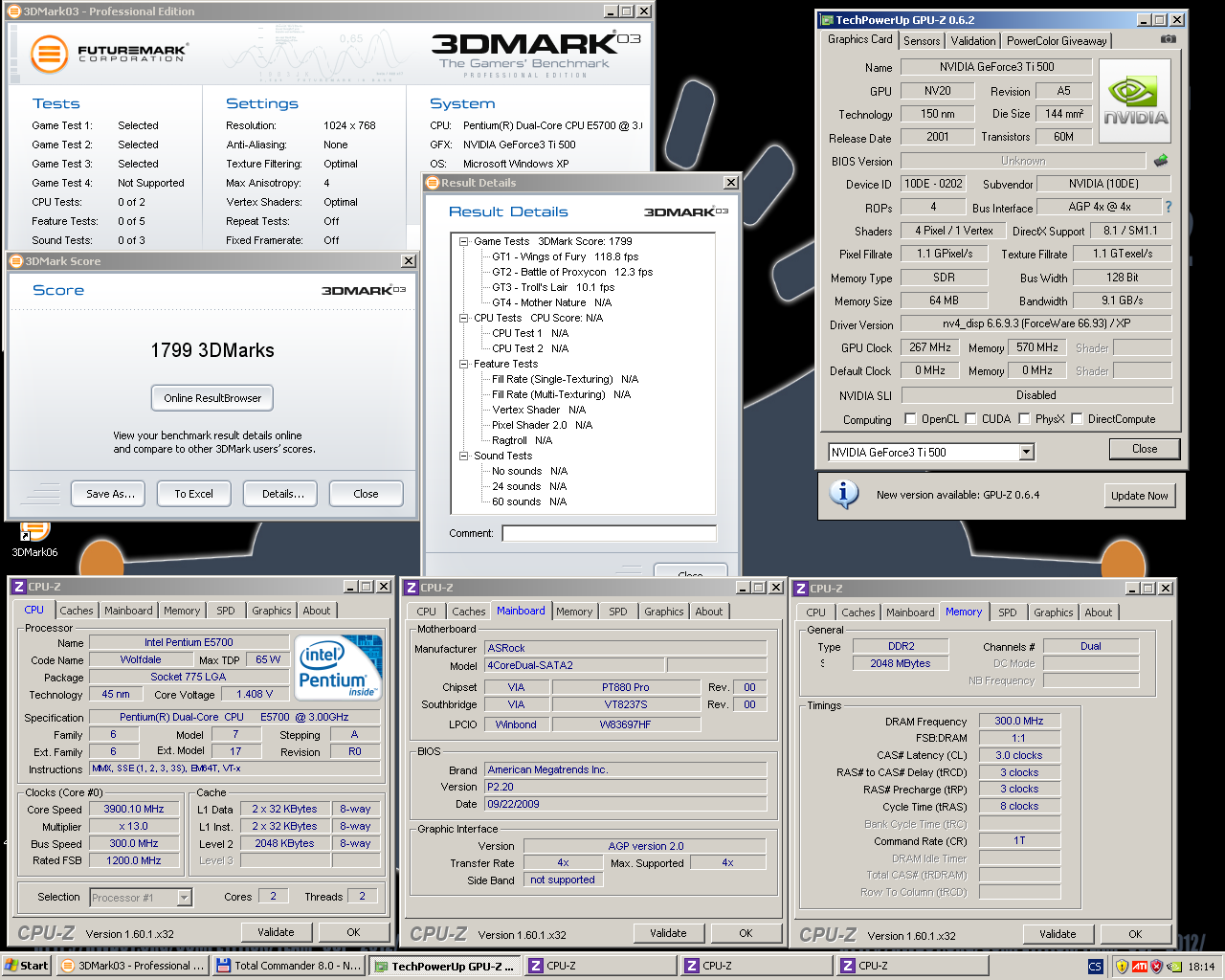Viewport: 1225px width, 980px height.
Task: Click the '3900.10 MHz' Core Speed value
Action: click(134, 809)
